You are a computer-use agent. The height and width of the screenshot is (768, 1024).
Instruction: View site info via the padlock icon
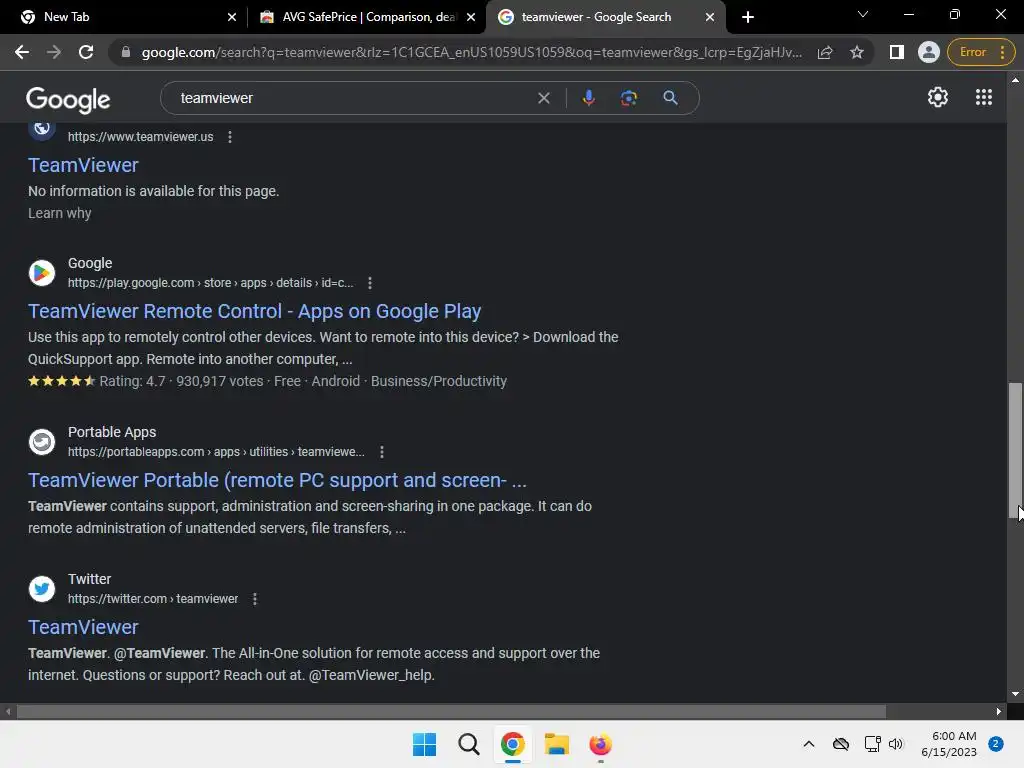coord(126,52)
